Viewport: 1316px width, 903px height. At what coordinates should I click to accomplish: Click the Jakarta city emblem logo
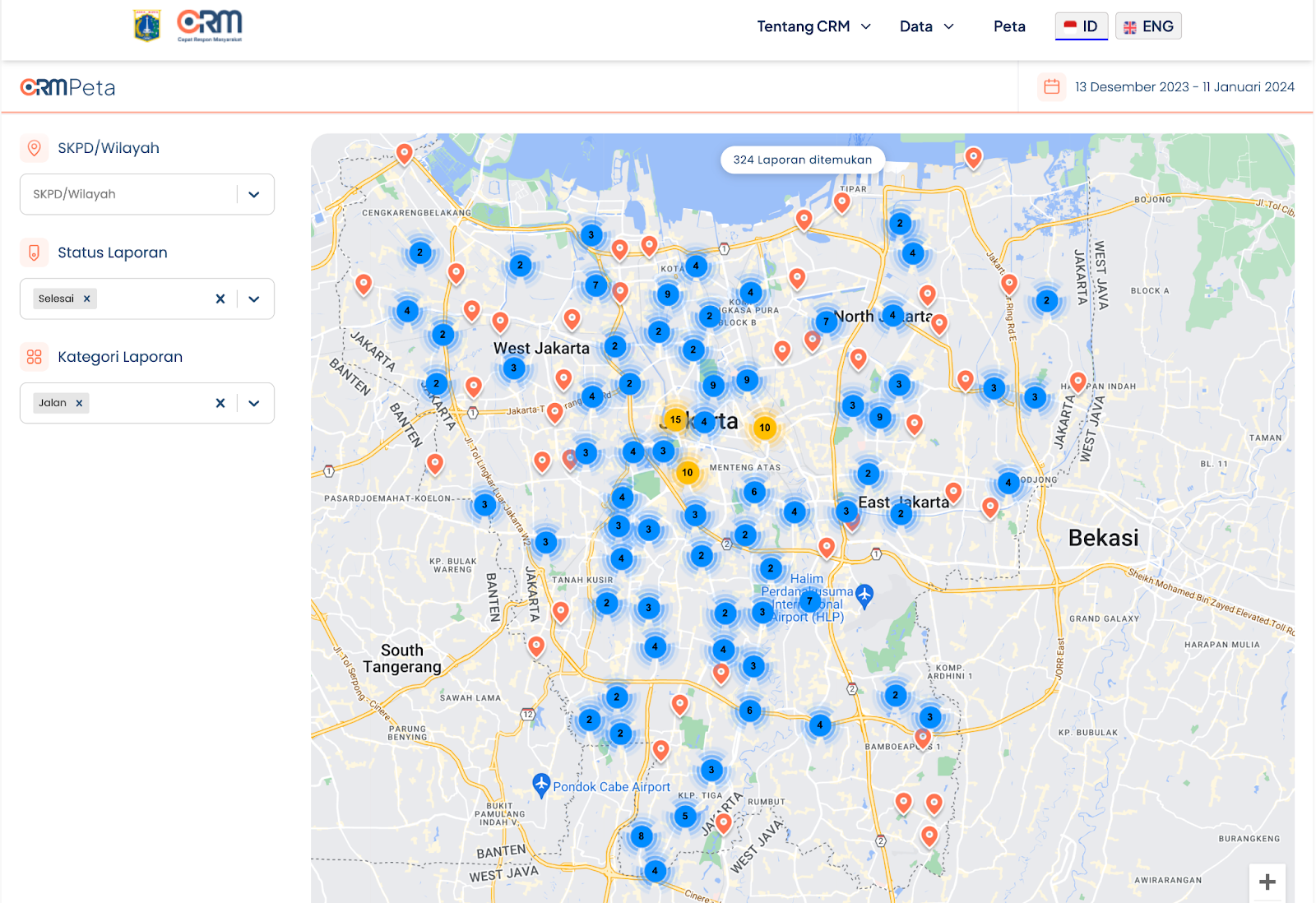point(147,25)
